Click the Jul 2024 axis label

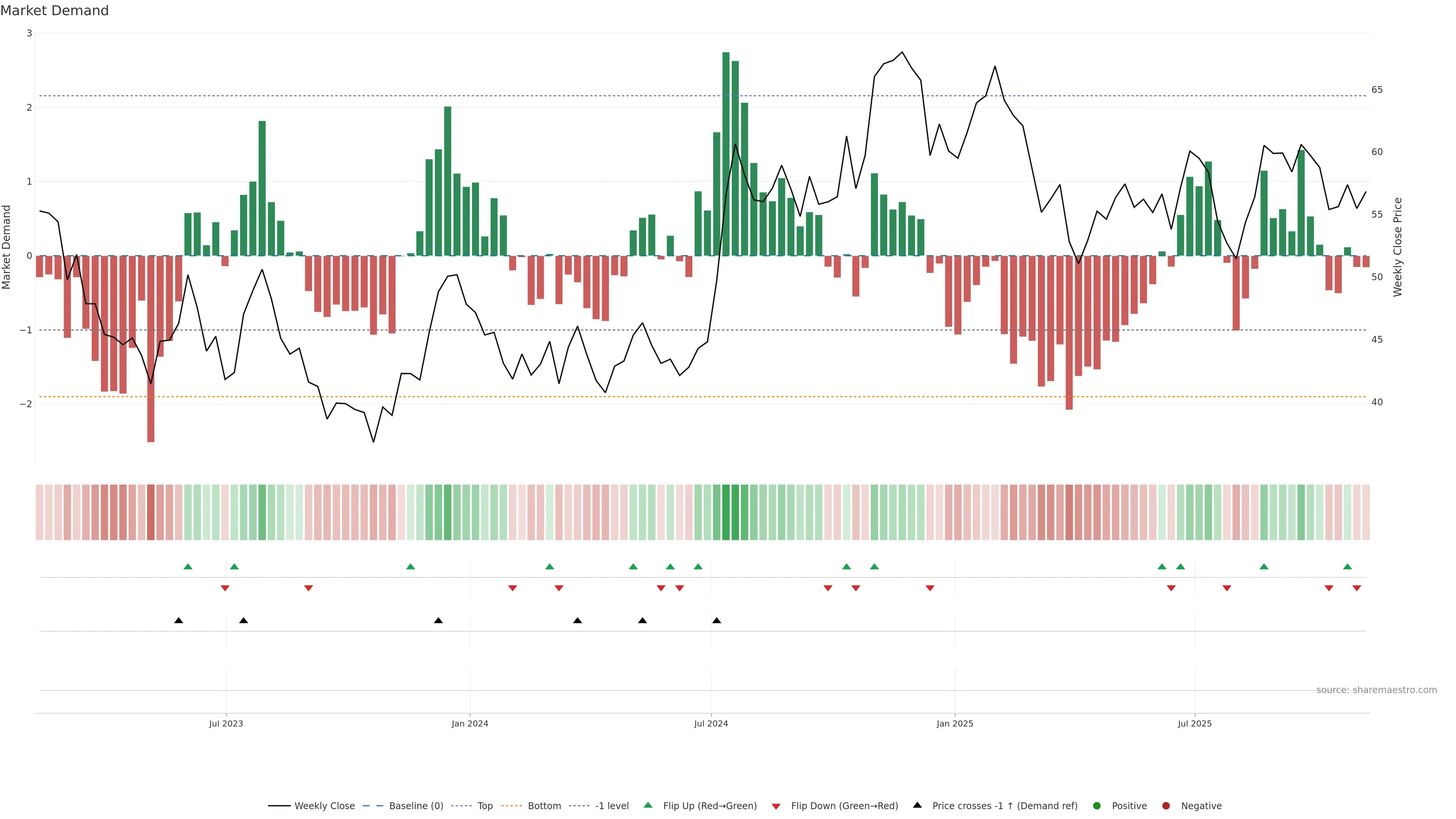pos(711,723)
